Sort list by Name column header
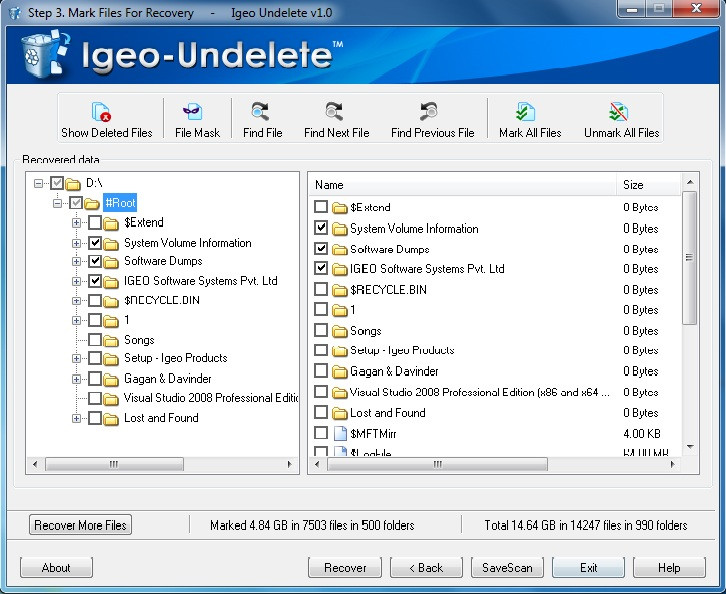Screen dimensions: 726x594 click(x=463, y=185)
